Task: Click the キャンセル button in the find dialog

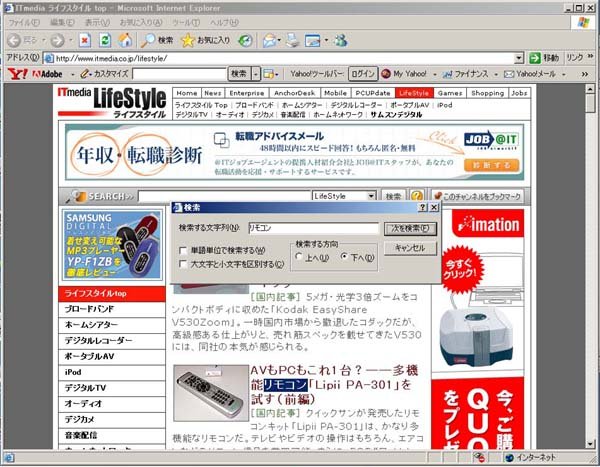Action: pos(410,248)
